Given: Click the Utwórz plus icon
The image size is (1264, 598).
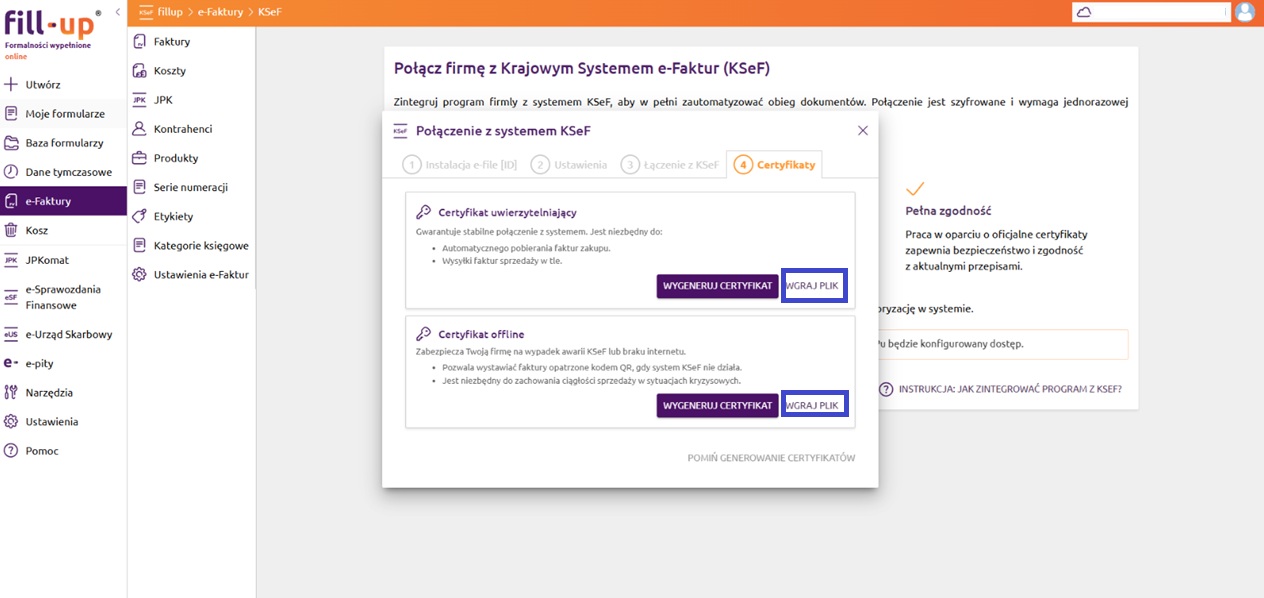Looking at the screenshot, I should click(x=11, y=85).
